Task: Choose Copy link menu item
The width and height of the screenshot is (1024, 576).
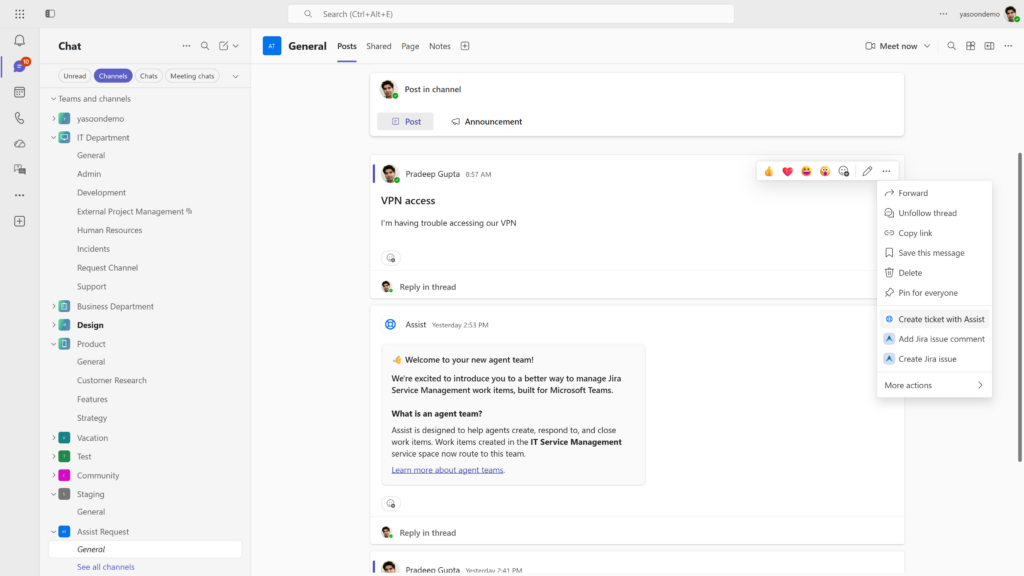Action: 934,233
